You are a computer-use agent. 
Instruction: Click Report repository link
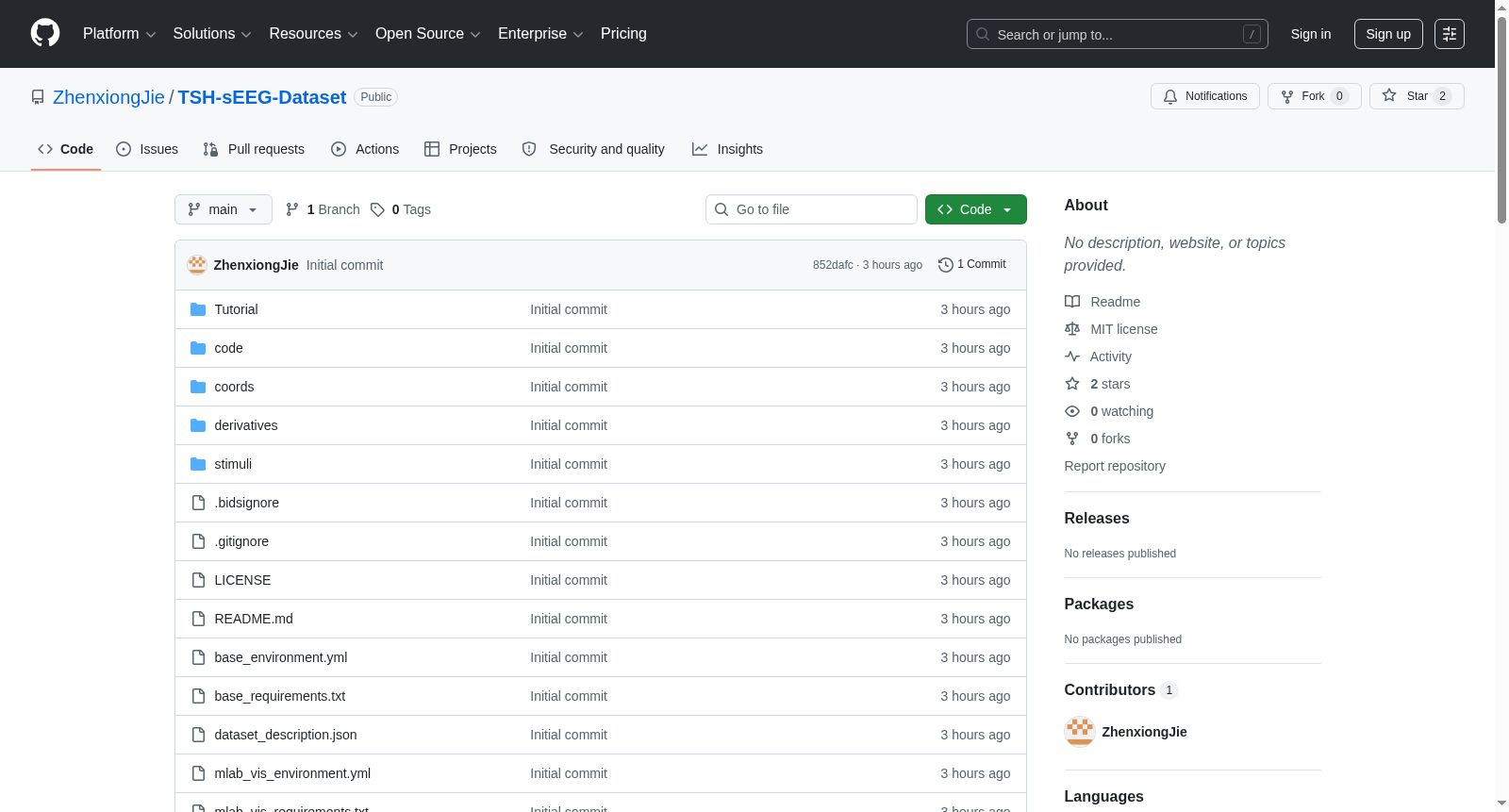pyautogui.click(x=1115, y=466)
